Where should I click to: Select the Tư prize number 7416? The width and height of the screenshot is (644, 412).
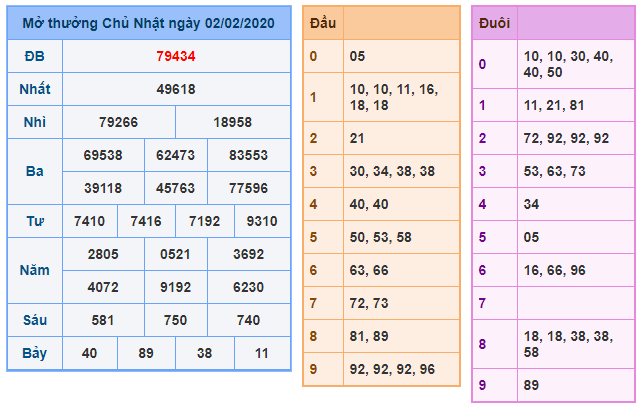point(147,220)
